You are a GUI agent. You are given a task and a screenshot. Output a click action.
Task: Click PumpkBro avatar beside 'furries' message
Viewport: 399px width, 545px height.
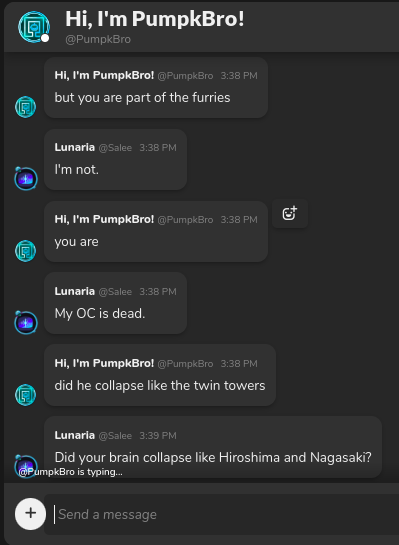coord(25,107)
